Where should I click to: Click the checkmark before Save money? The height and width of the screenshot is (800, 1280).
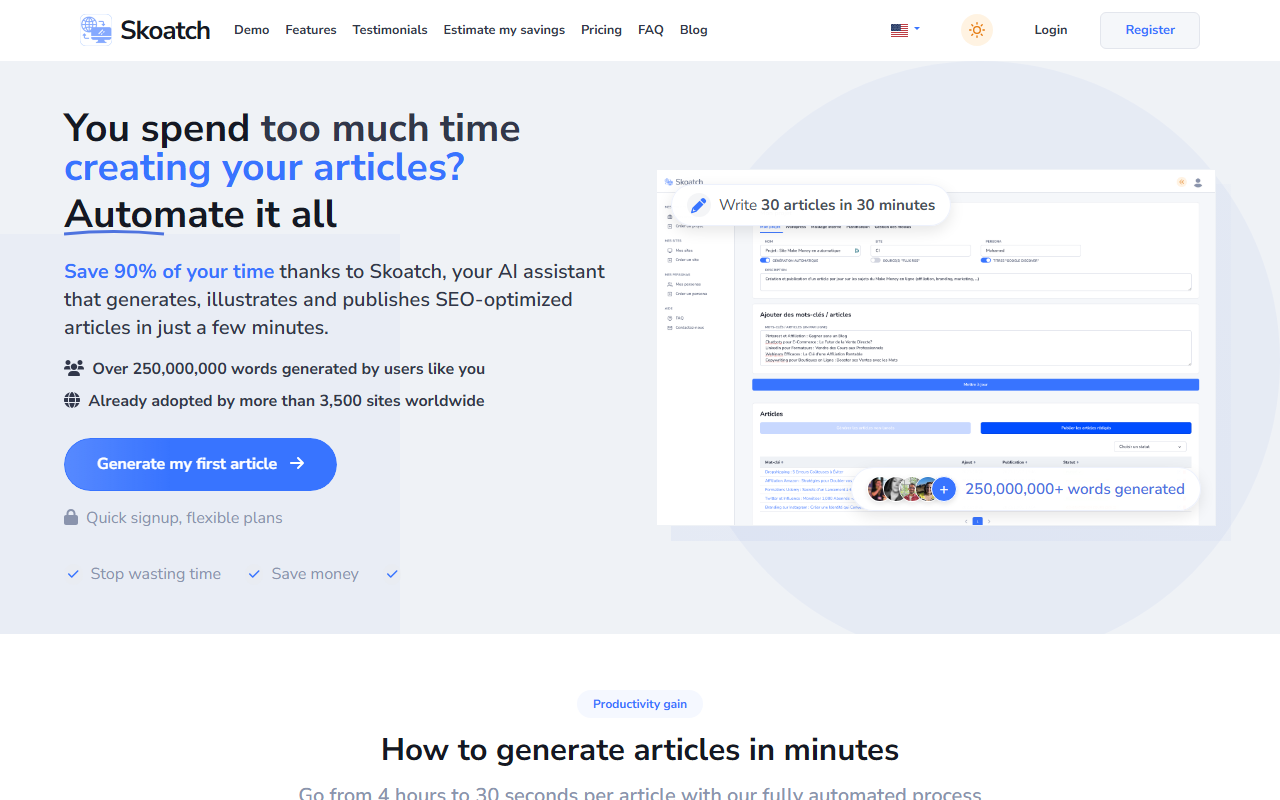click(254, 574)
